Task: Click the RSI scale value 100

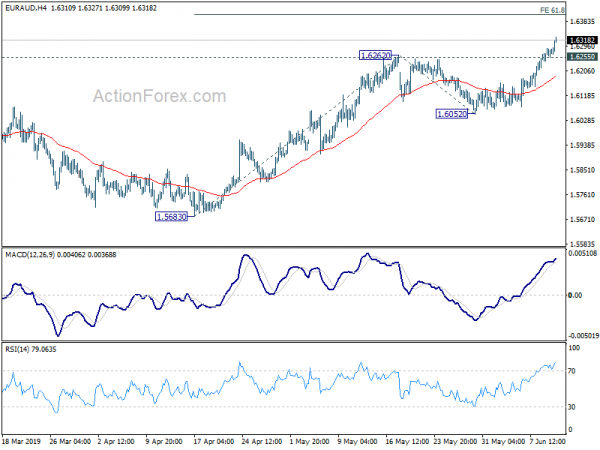Action: pos(574,348)
